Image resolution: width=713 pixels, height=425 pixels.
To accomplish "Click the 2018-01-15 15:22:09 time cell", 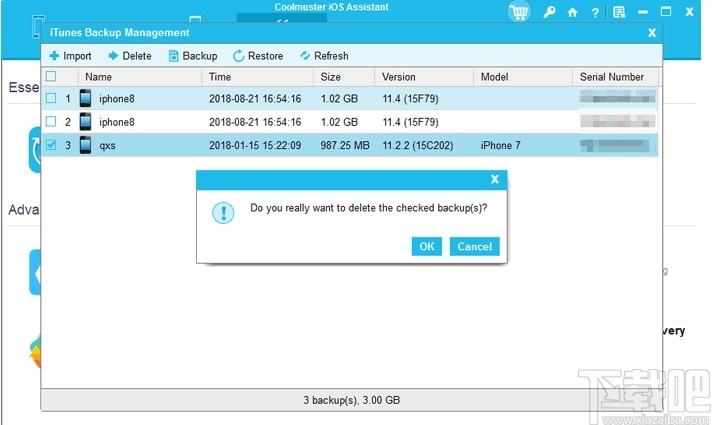I will (255, 145).
